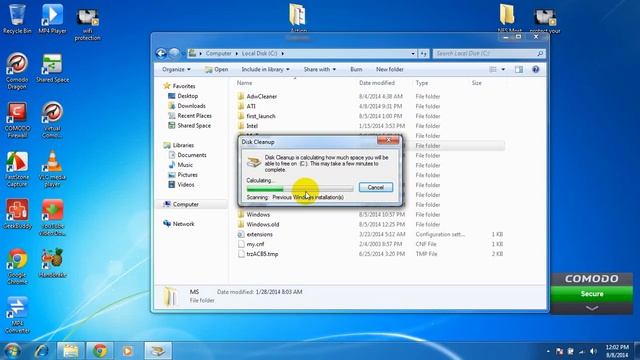Expand the Comodo widget chevron
640x360 pixels.
pyautogui.click(x=592, y=308)
